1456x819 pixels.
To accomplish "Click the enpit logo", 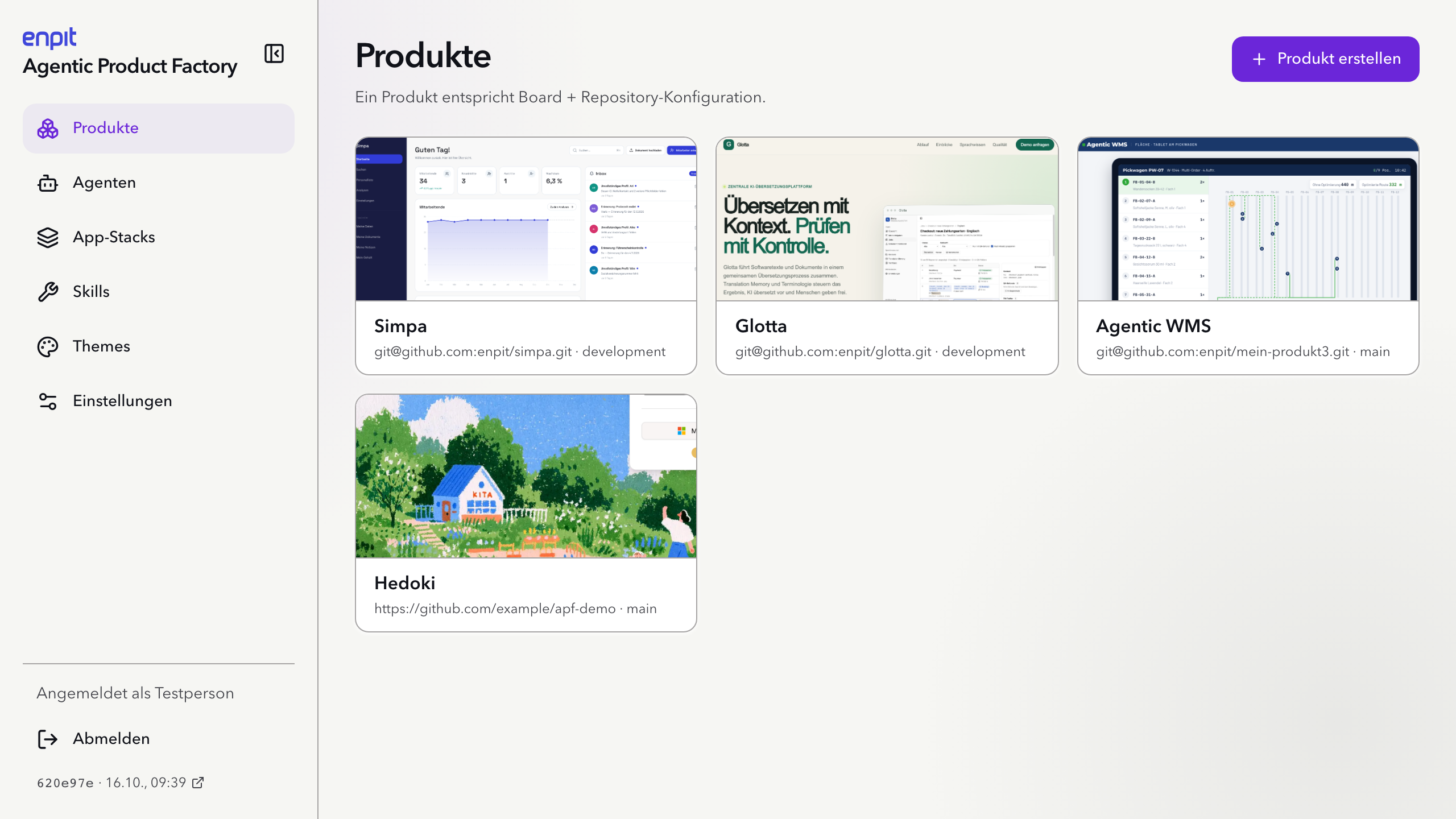I will 49,38.
